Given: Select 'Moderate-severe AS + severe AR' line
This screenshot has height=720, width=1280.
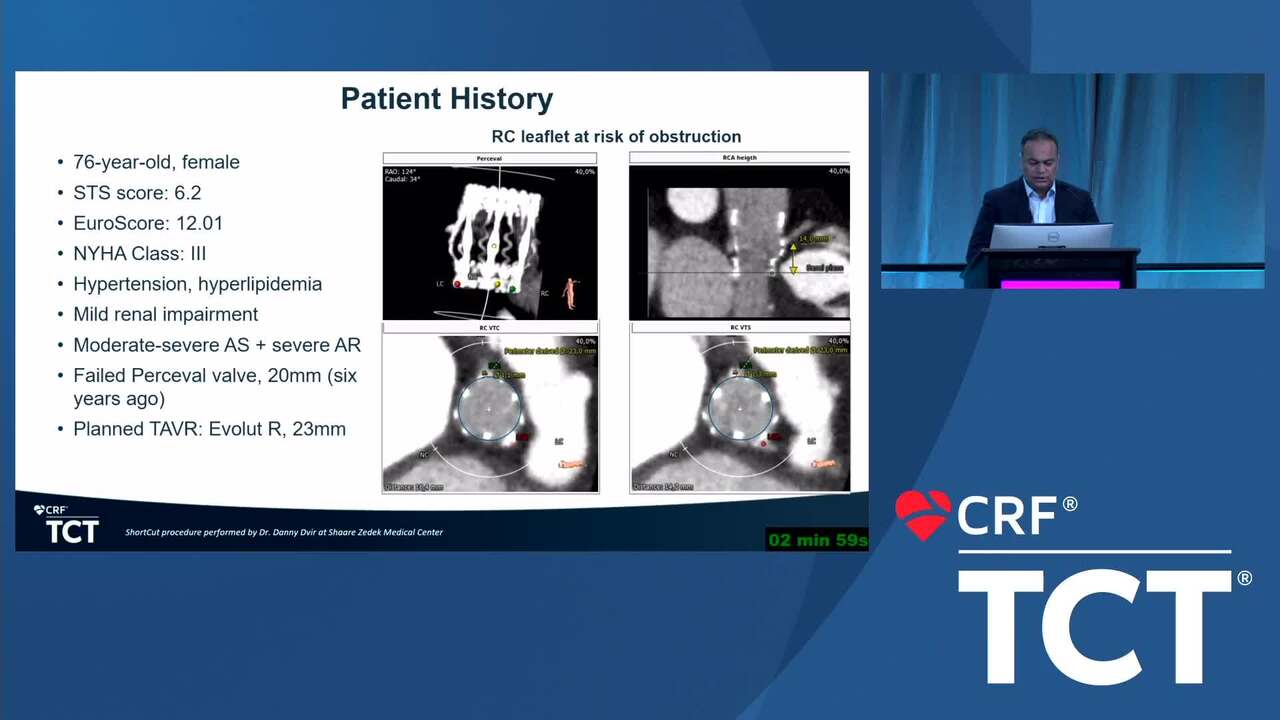Looking at the screenshot, I should pyautogui.click(x=216, y=345).
